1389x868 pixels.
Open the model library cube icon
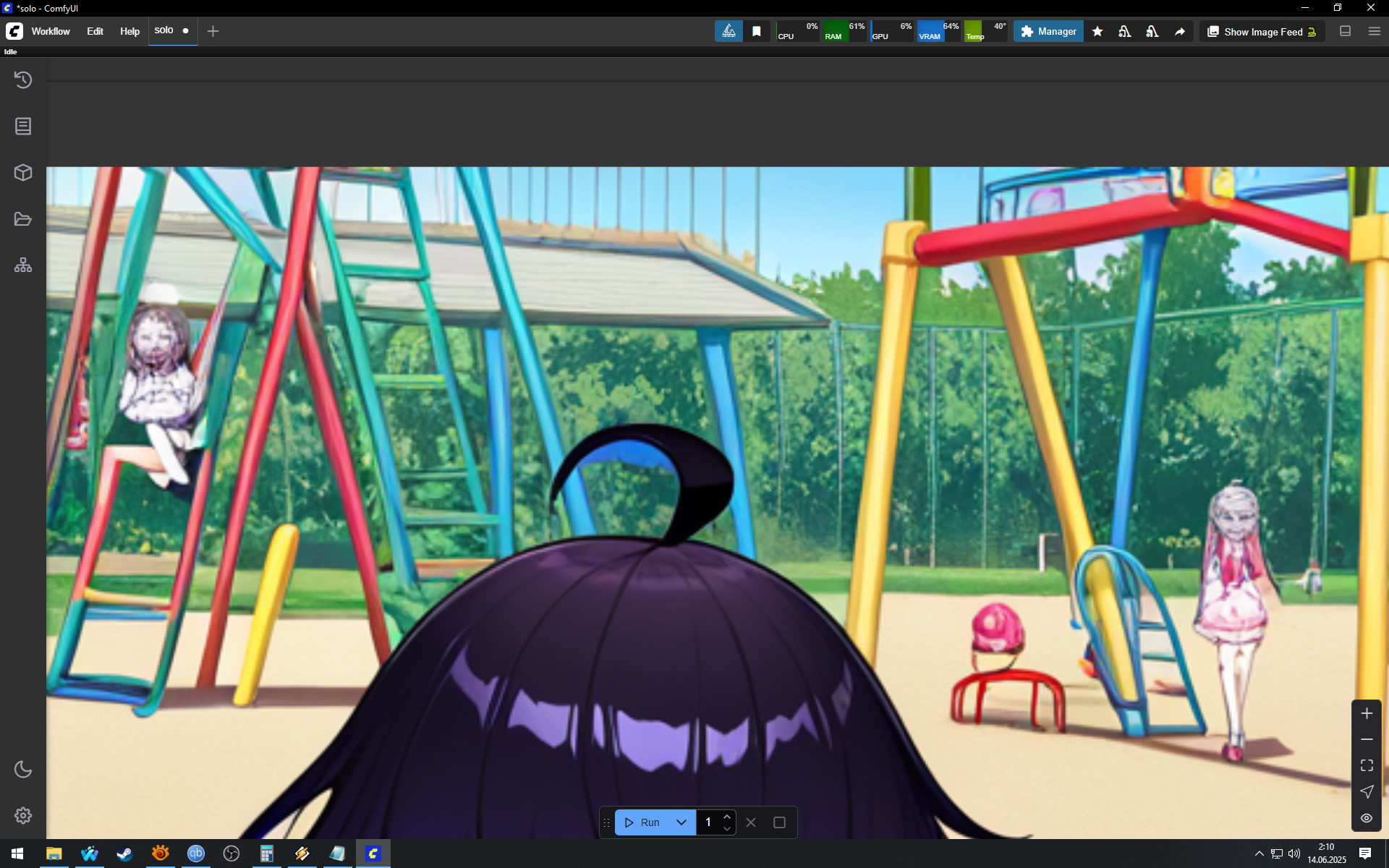23,172
